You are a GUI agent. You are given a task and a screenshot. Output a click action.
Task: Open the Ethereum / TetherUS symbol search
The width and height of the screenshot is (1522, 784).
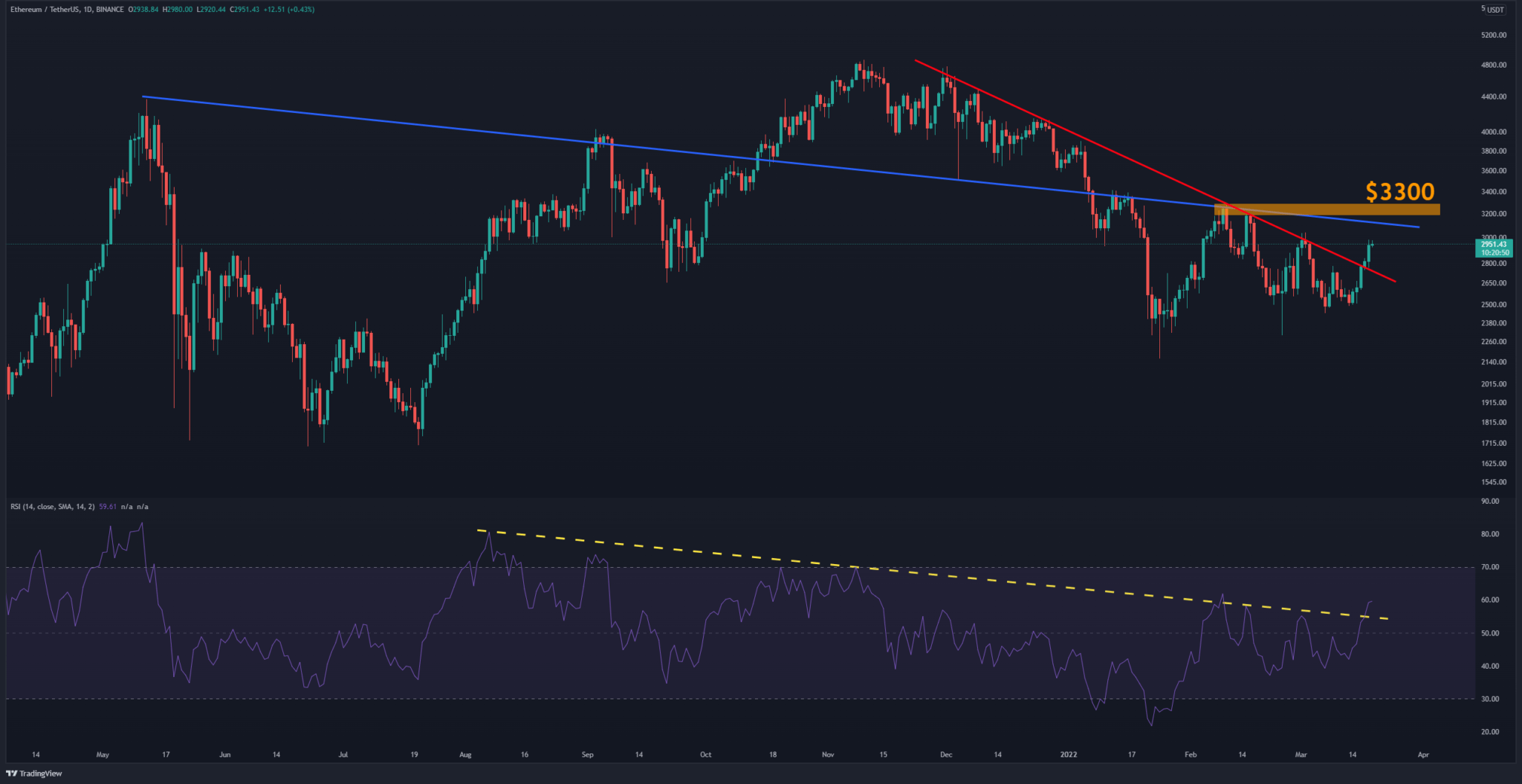click(x=45, y=10)
